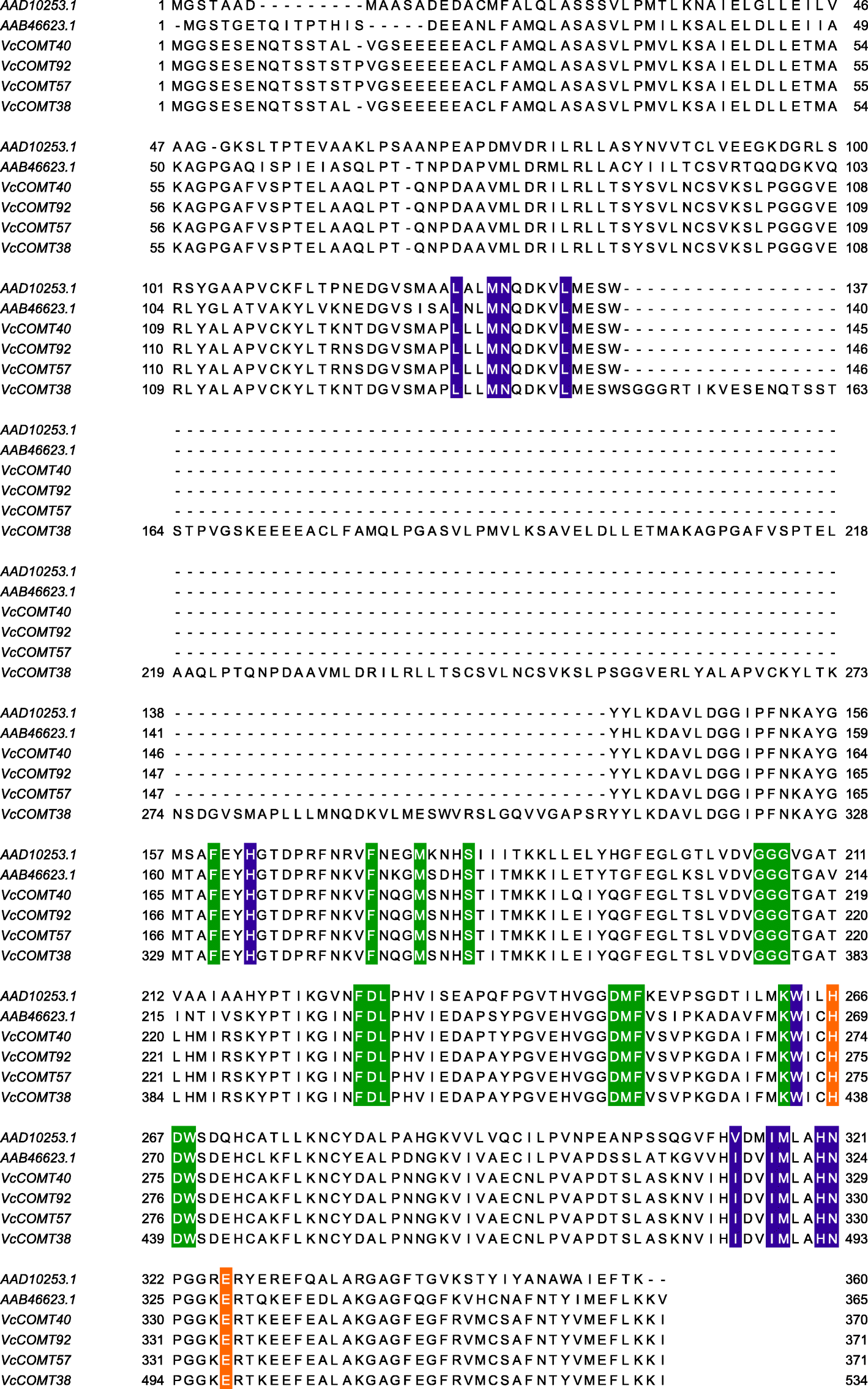Click the end position number 438
868x1389 pixels.
coord(856,1097)
